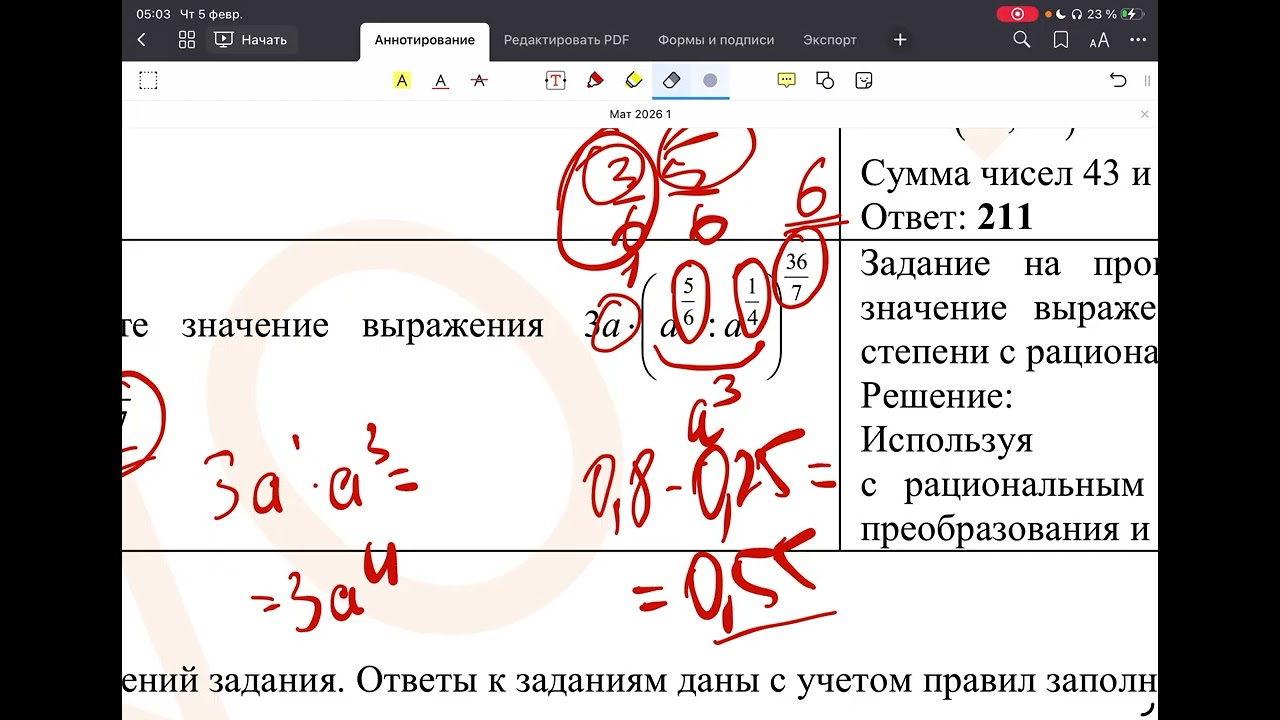Open the more options ellipsis menu
The image size is (1280, 720).
pyautogui.click(x=1138, y=40)
